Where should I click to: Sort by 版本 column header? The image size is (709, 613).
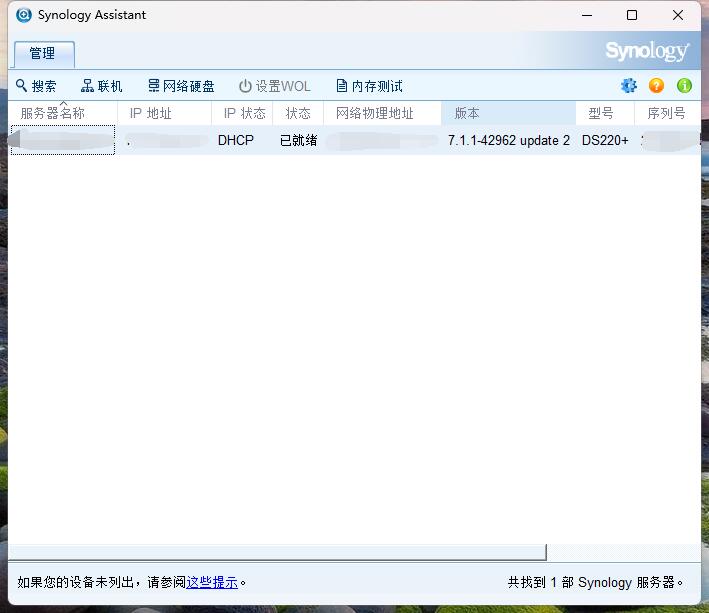point(508,113)
